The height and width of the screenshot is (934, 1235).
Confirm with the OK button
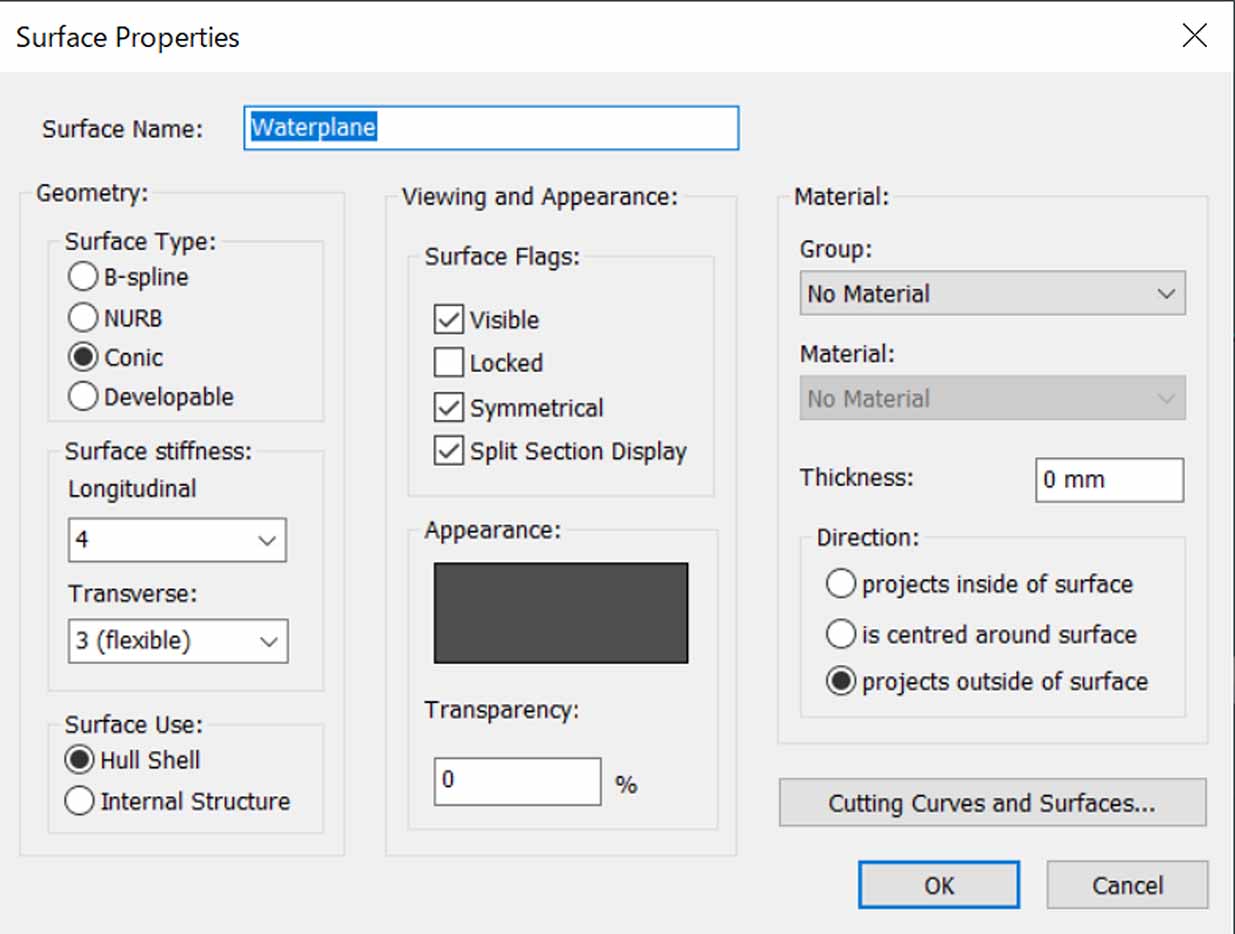click(939, 885)
